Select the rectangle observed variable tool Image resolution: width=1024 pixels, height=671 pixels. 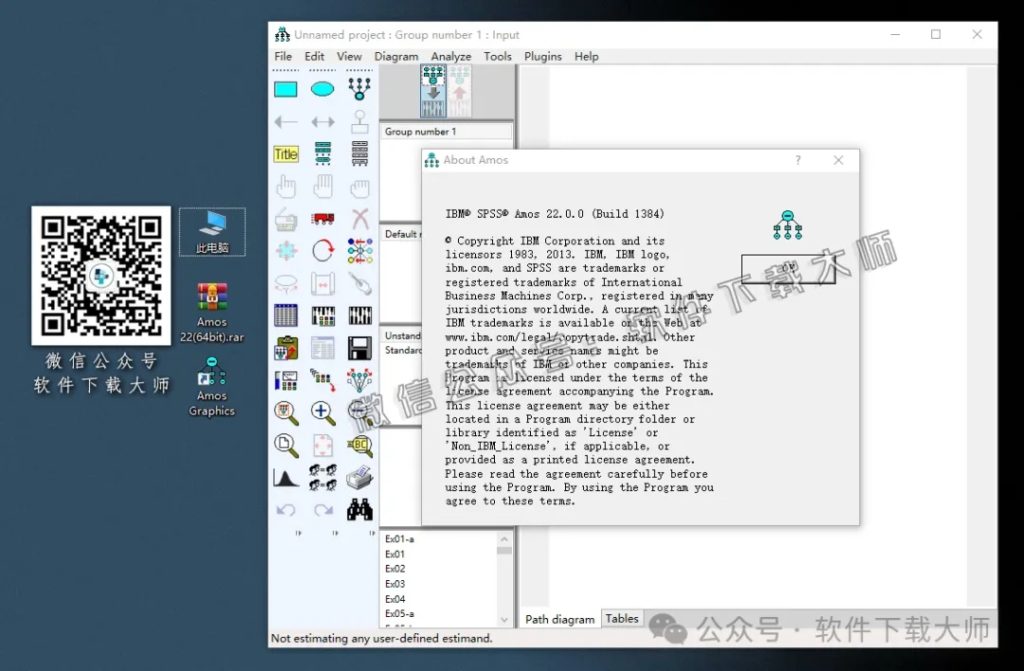[286, 89]
